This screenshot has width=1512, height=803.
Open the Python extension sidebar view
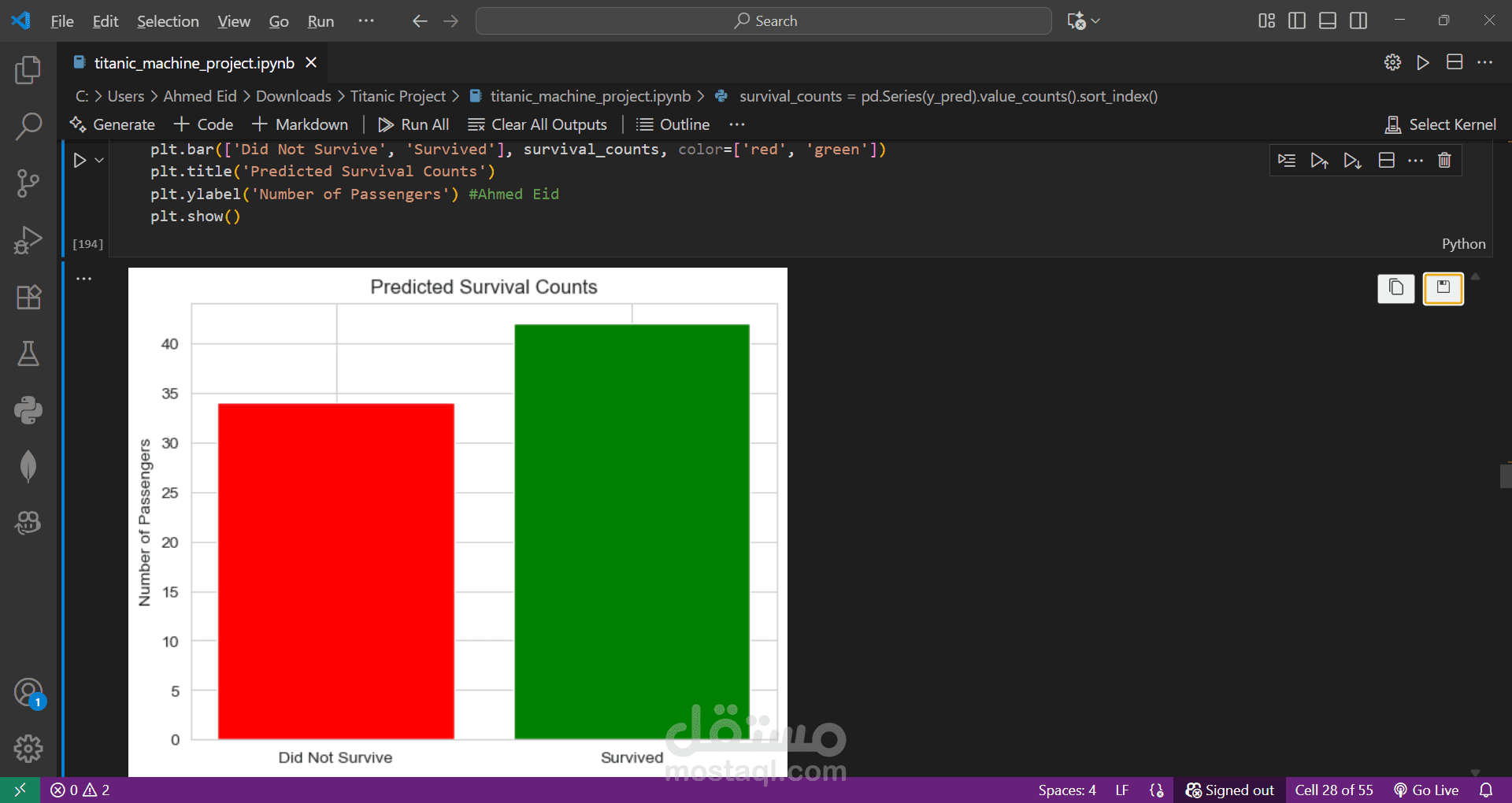28,410
